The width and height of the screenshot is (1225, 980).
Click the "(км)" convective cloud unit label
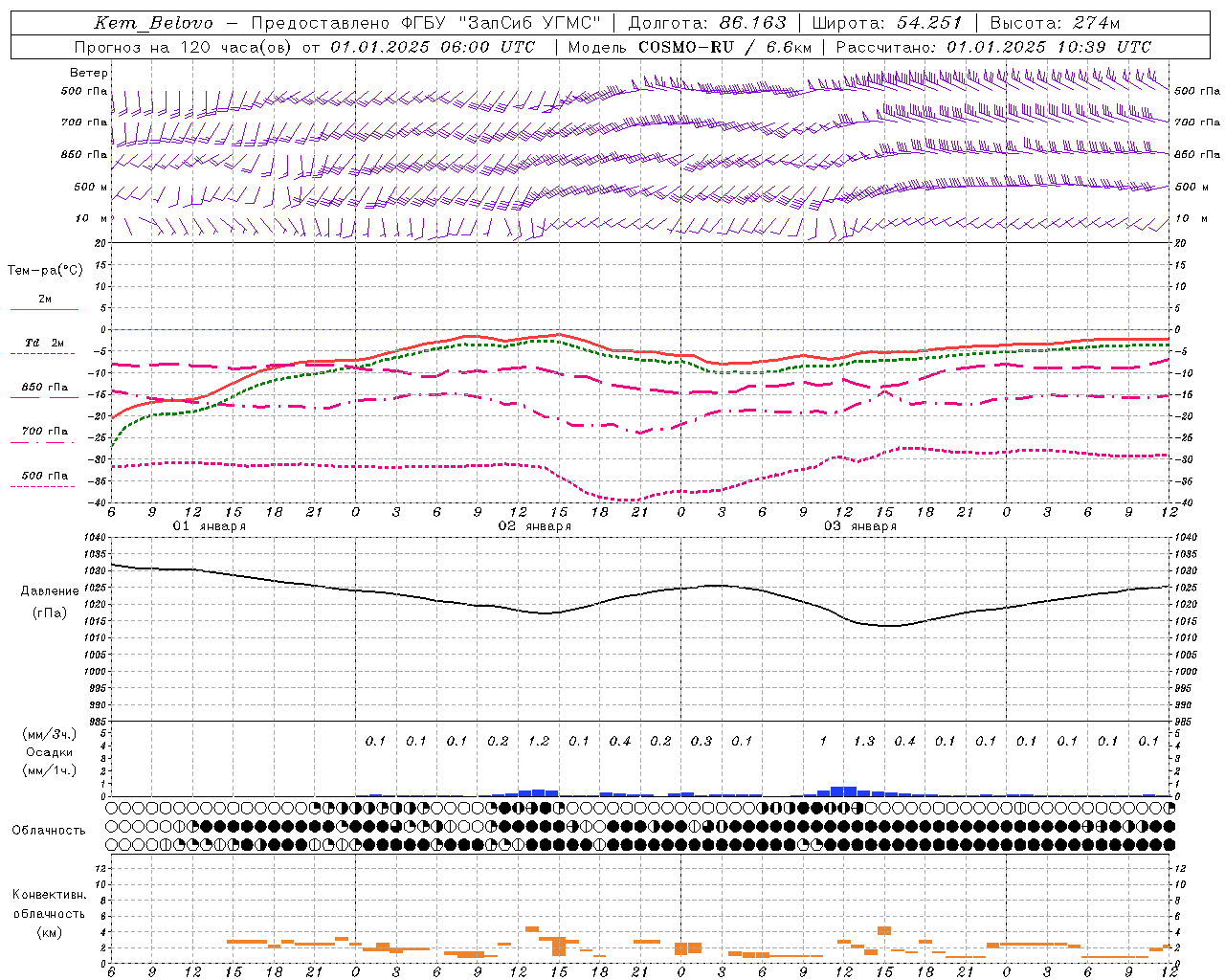tap(49, 932)
